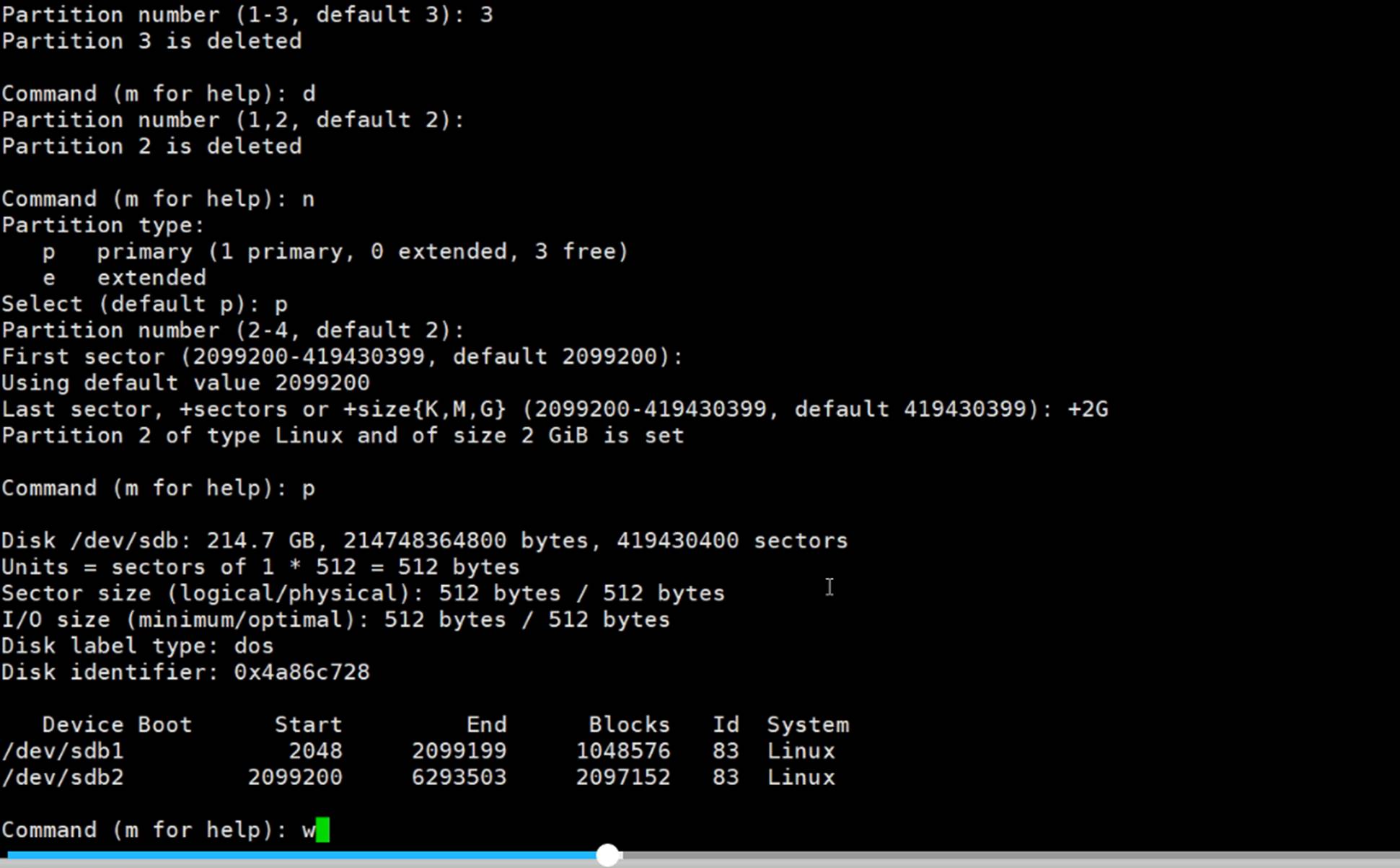
Task: Click the 'Using default value 2099200' line
Action: pyautogui.click(x=185, y=383)
